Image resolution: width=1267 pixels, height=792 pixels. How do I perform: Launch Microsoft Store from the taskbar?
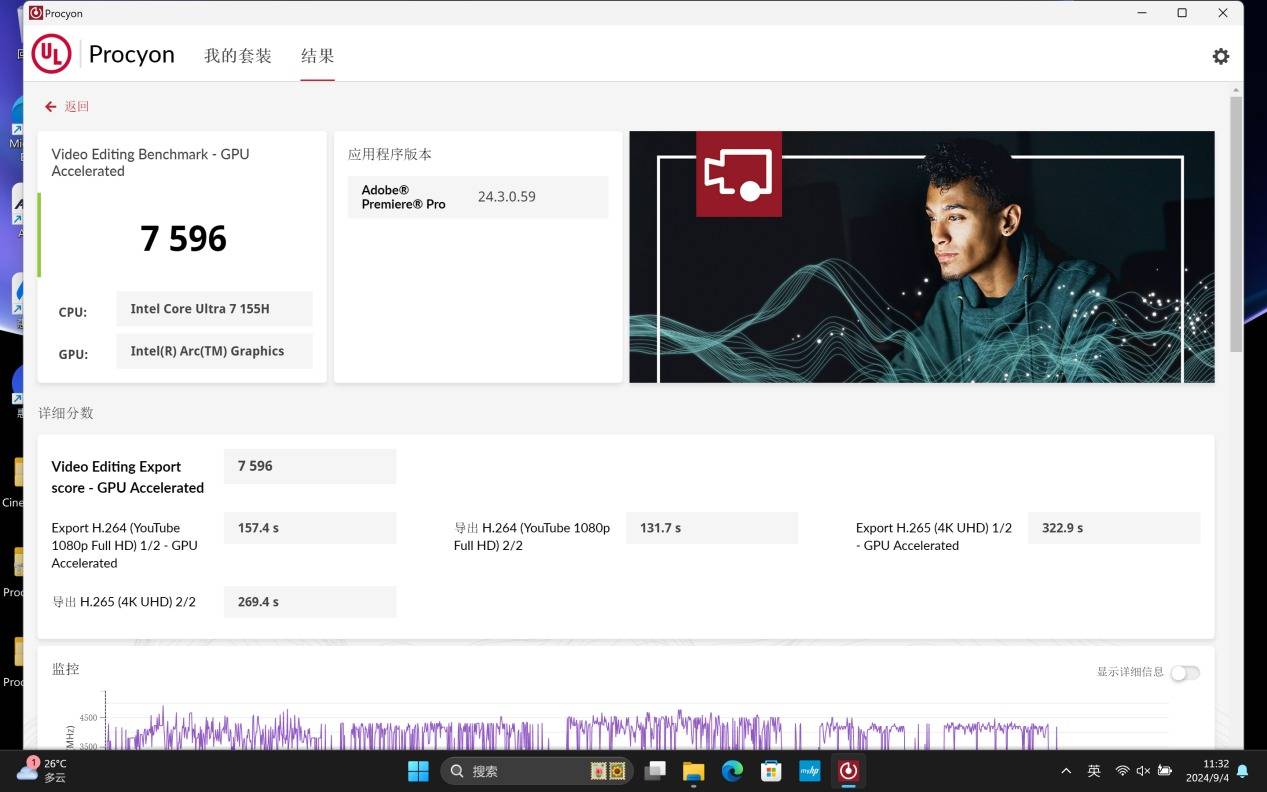pyautogui.click(x=771, y=771)
